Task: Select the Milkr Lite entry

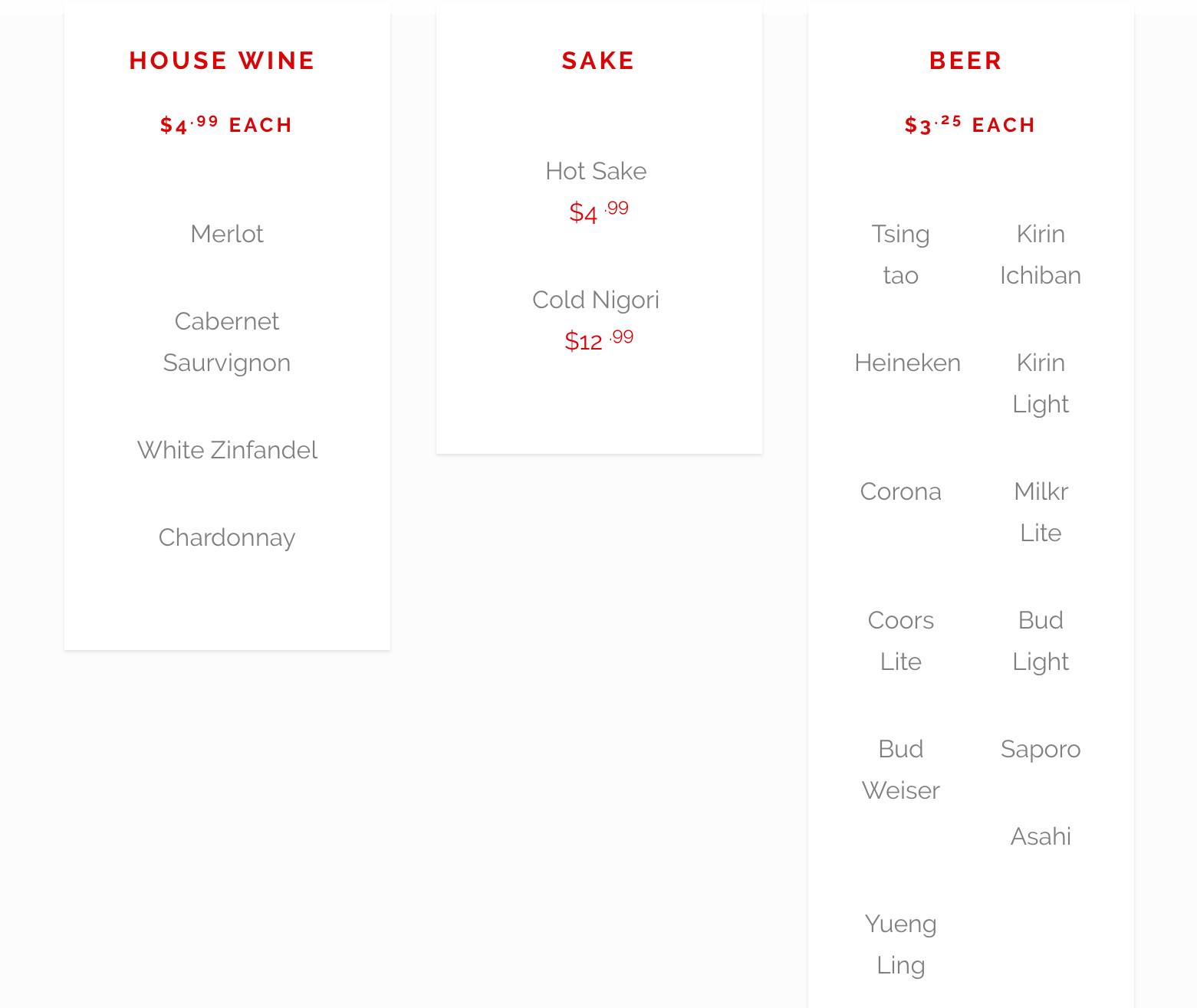Action: click(x=1040, y=512)
